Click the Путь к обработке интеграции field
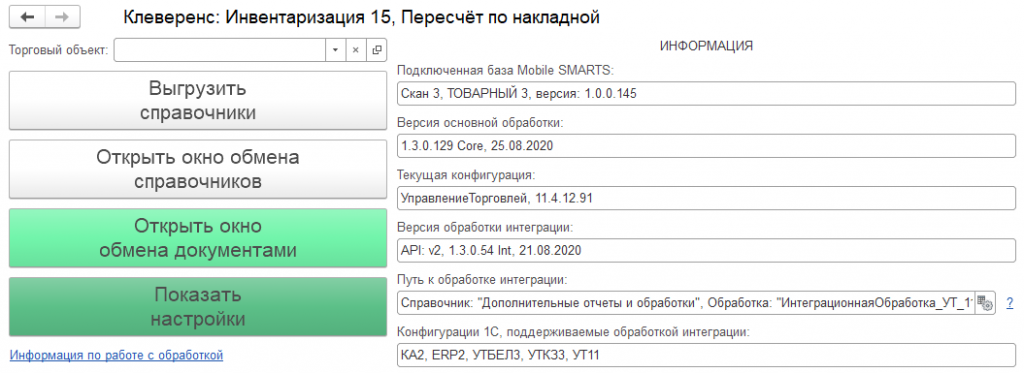This screenshot has width=1024, height=373. (686, 303)
